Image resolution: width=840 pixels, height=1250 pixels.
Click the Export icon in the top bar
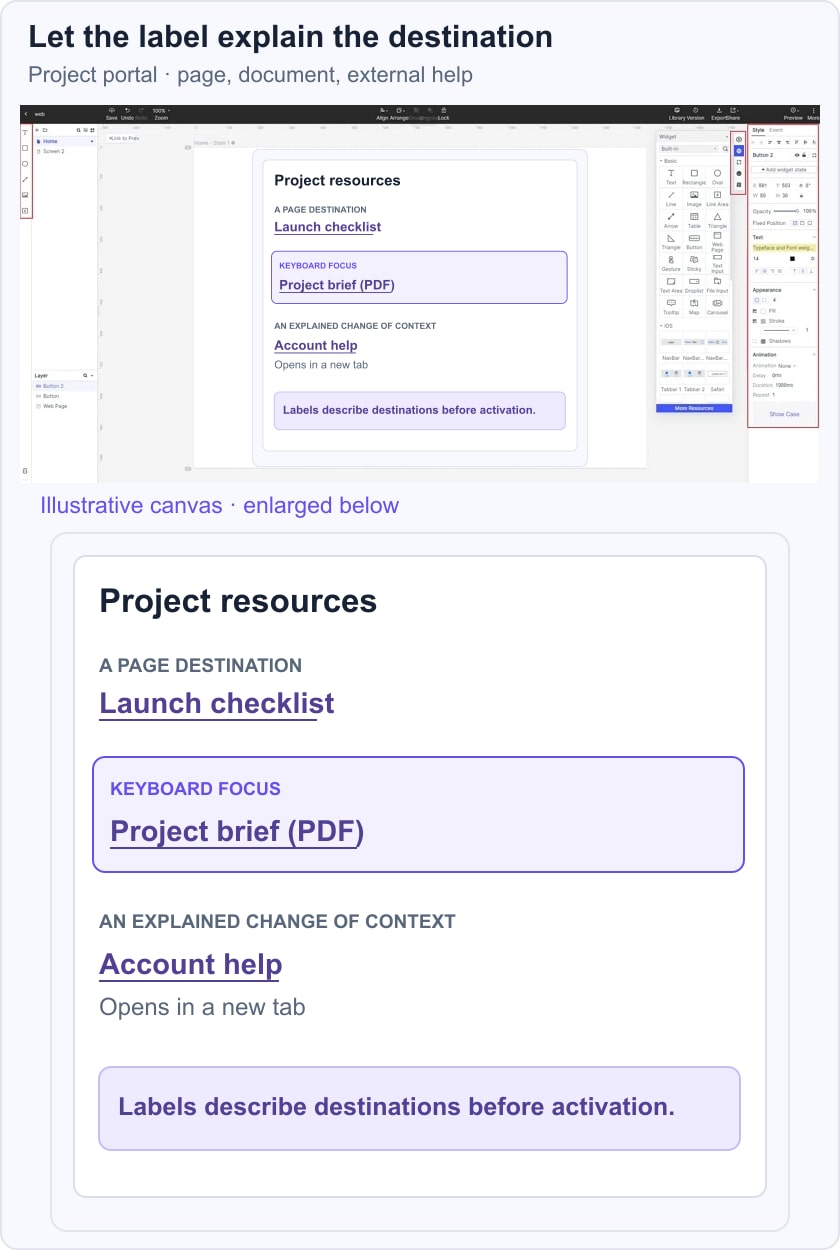click(719, 109)
